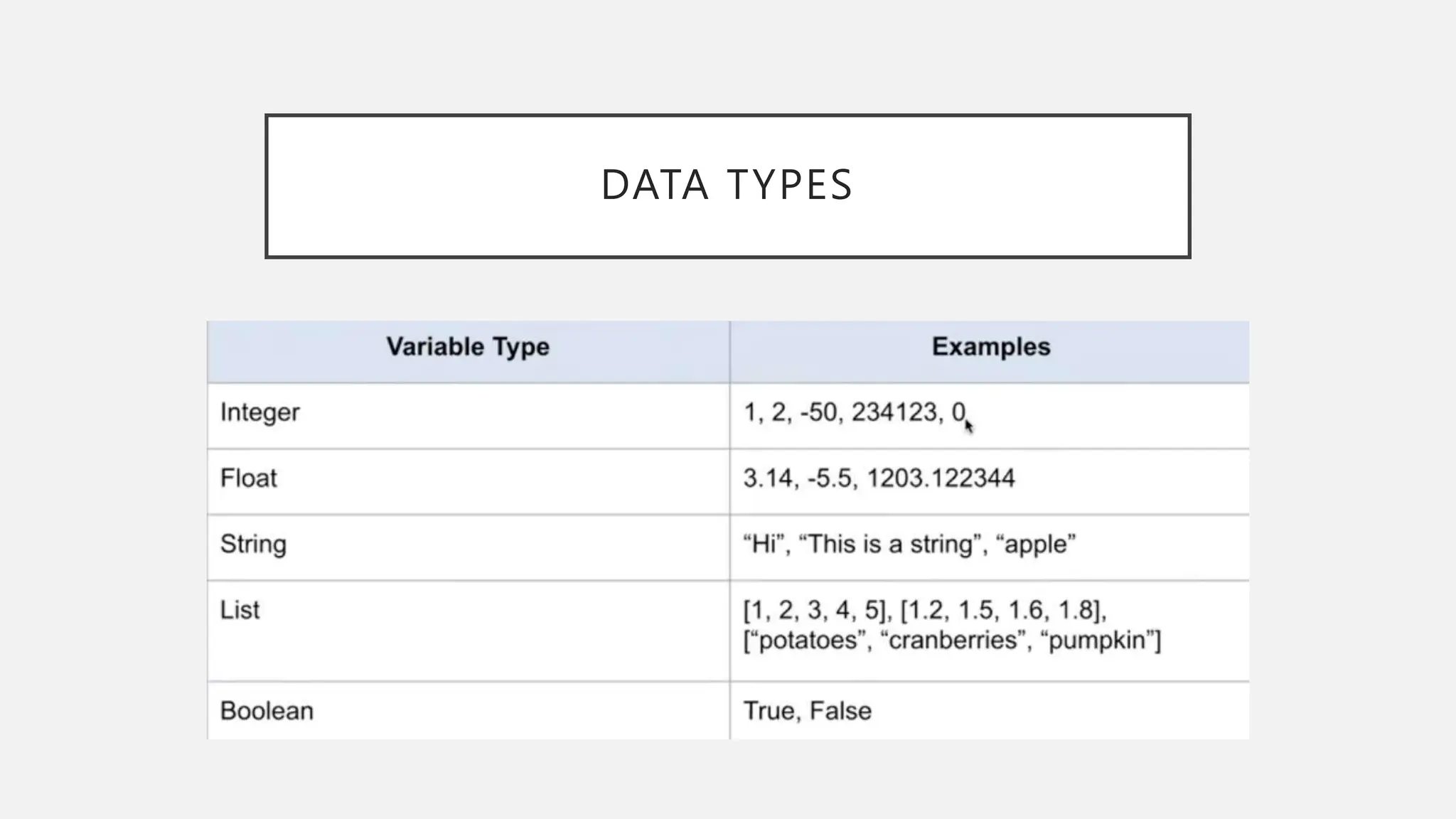Click the "apple" string example
Viewport: 1456px width, 819px height.
1036,545
